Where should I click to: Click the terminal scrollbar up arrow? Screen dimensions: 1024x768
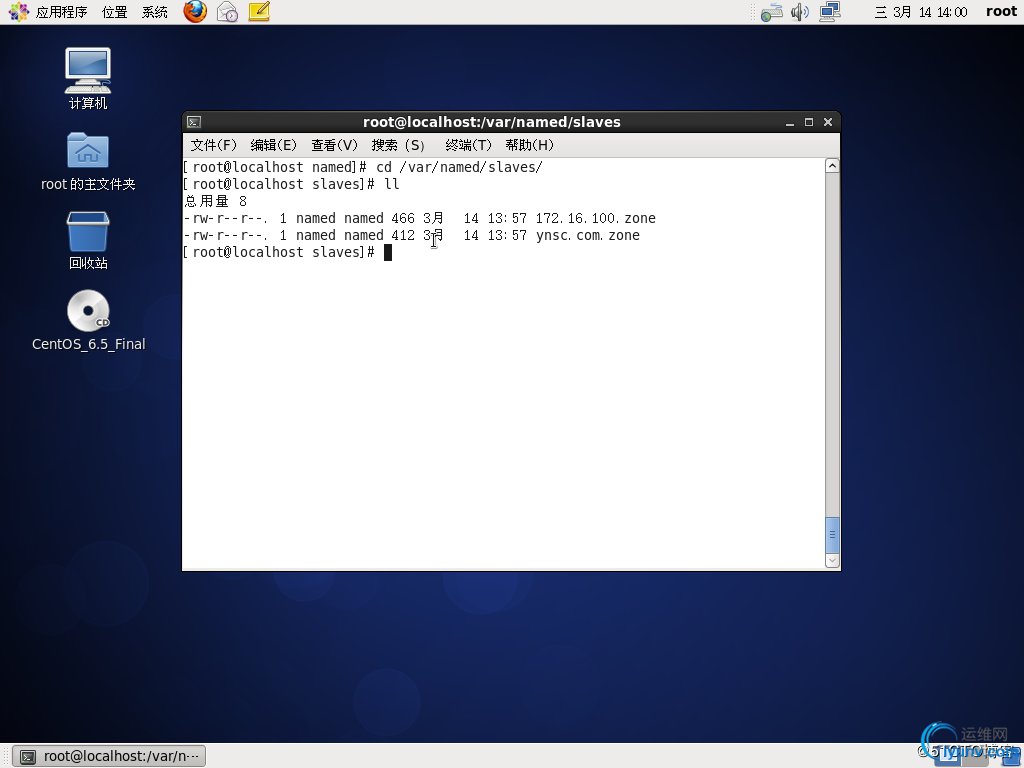[832, 166]
